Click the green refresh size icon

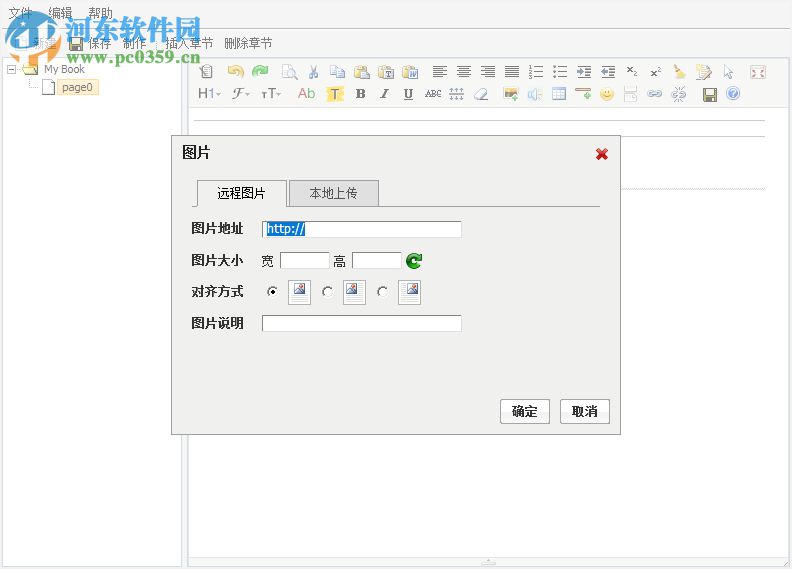(x=414, y=261)
